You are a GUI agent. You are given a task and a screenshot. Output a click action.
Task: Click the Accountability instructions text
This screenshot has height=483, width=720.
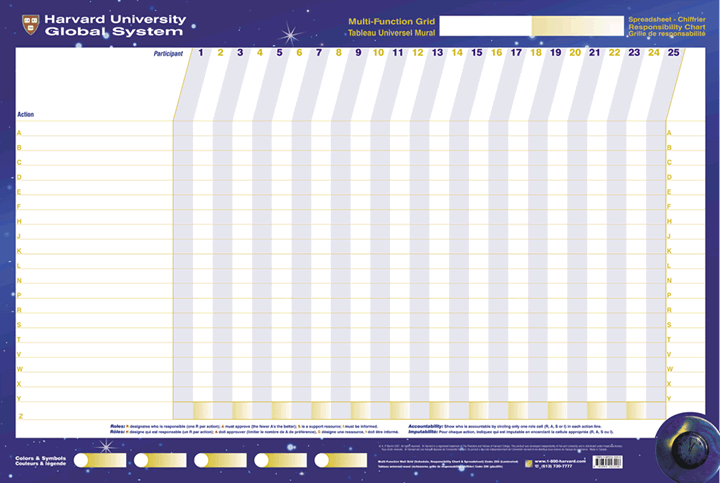(520, 427)
